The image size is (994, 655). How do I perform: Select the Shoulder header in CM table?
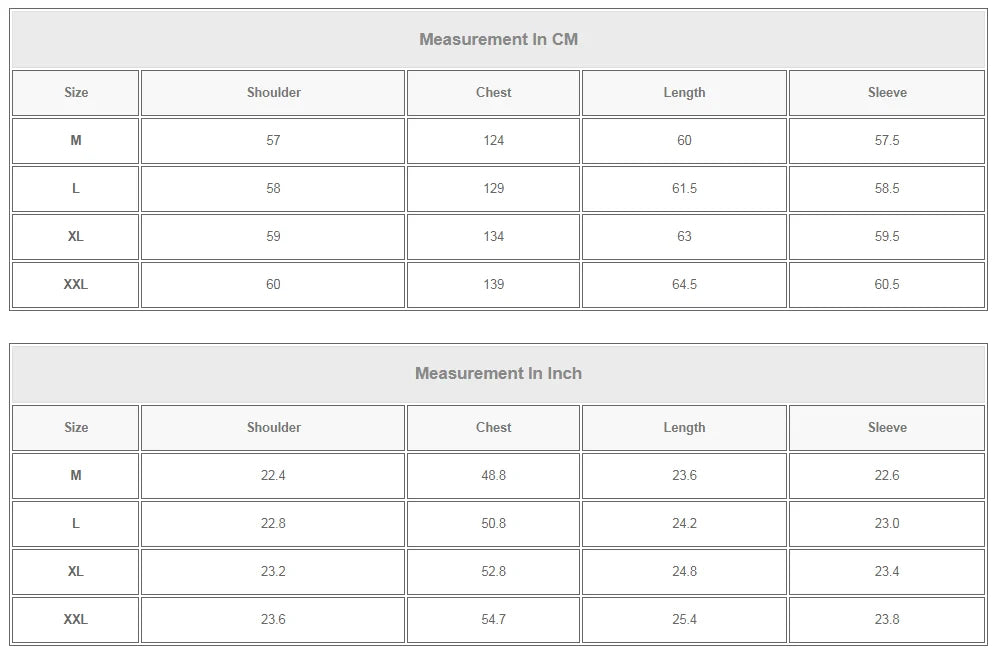coord(273,93)
